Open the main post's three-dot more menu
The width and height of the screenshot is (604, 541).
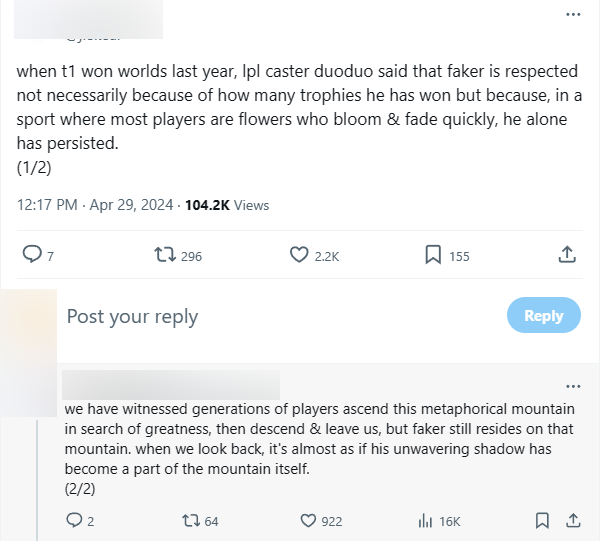click(x=573, y=15)
